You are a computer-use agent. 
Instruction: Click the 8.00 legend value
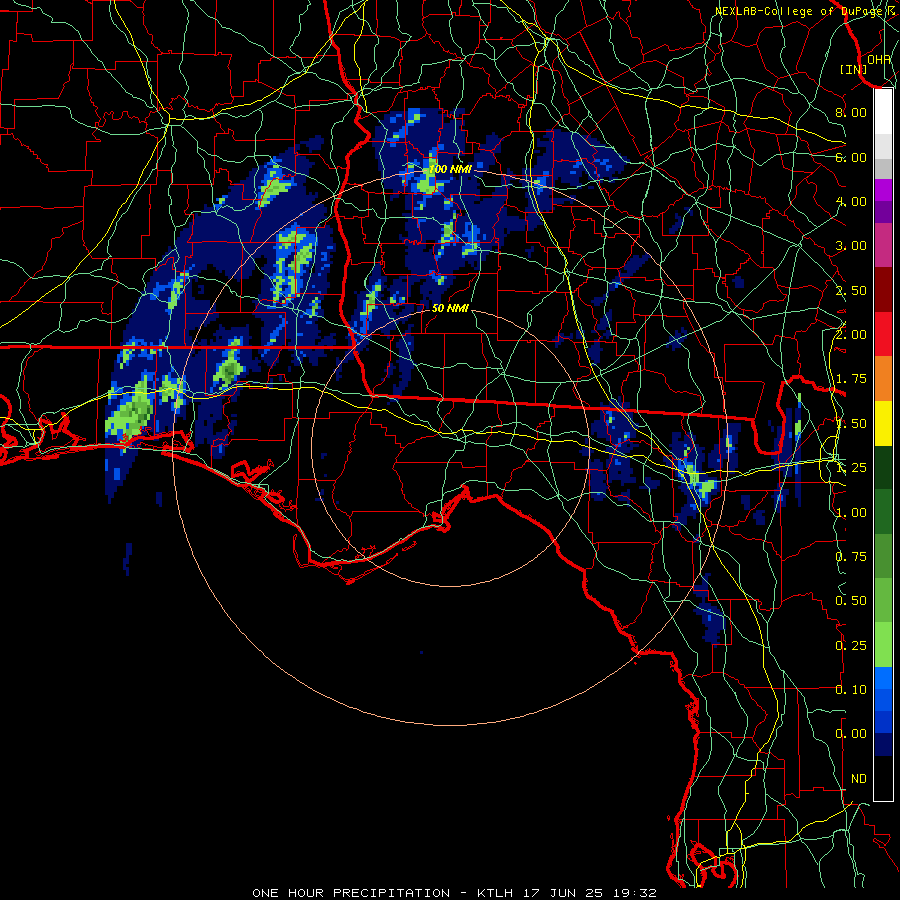851,112
